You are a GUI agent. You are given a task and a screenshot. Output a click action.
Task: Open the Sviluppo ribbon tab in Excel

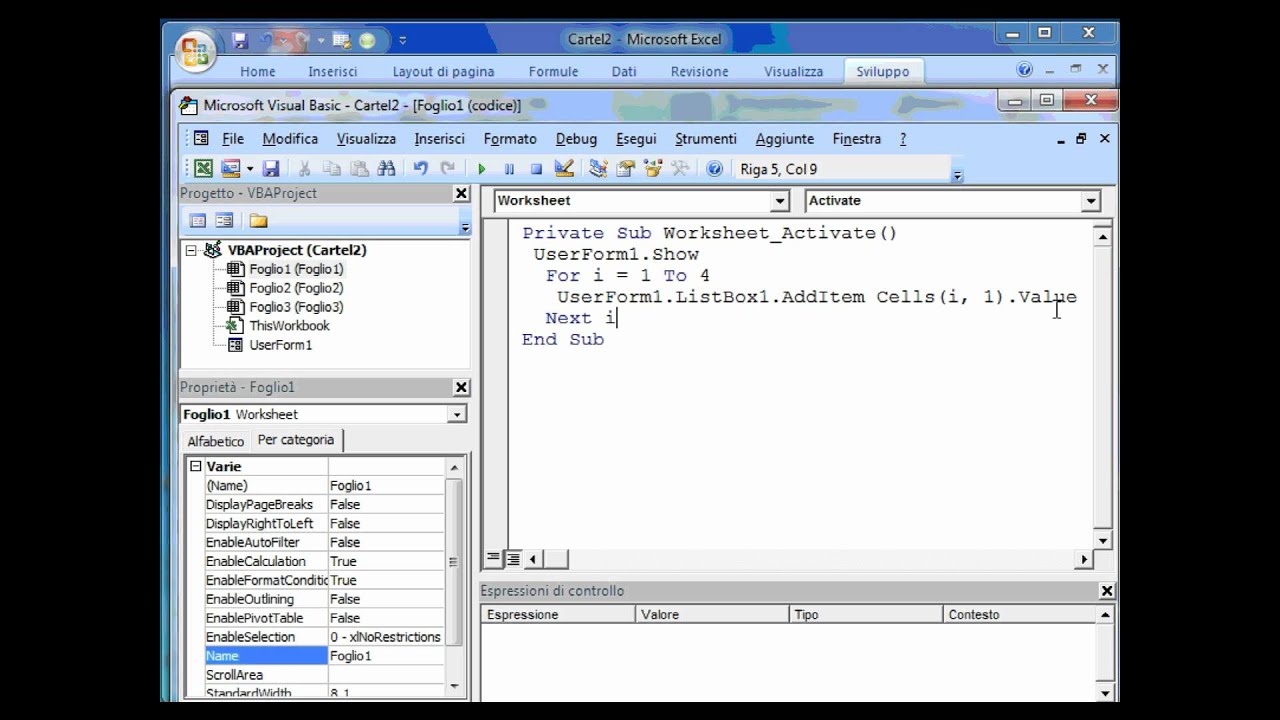tap(883, 72)
